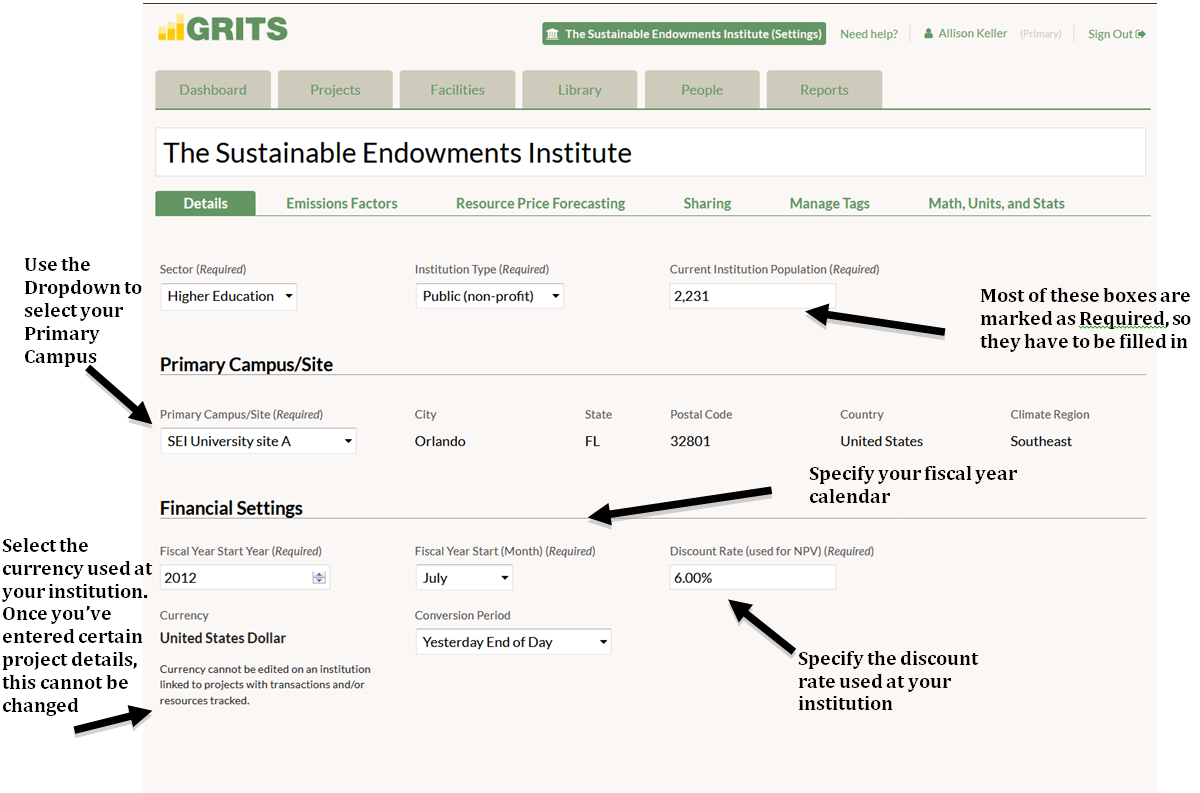The height and width of the screenshot is (793, 1200).
Task: Click the Financial Settings section heading
Action: (x=231, y=508)
